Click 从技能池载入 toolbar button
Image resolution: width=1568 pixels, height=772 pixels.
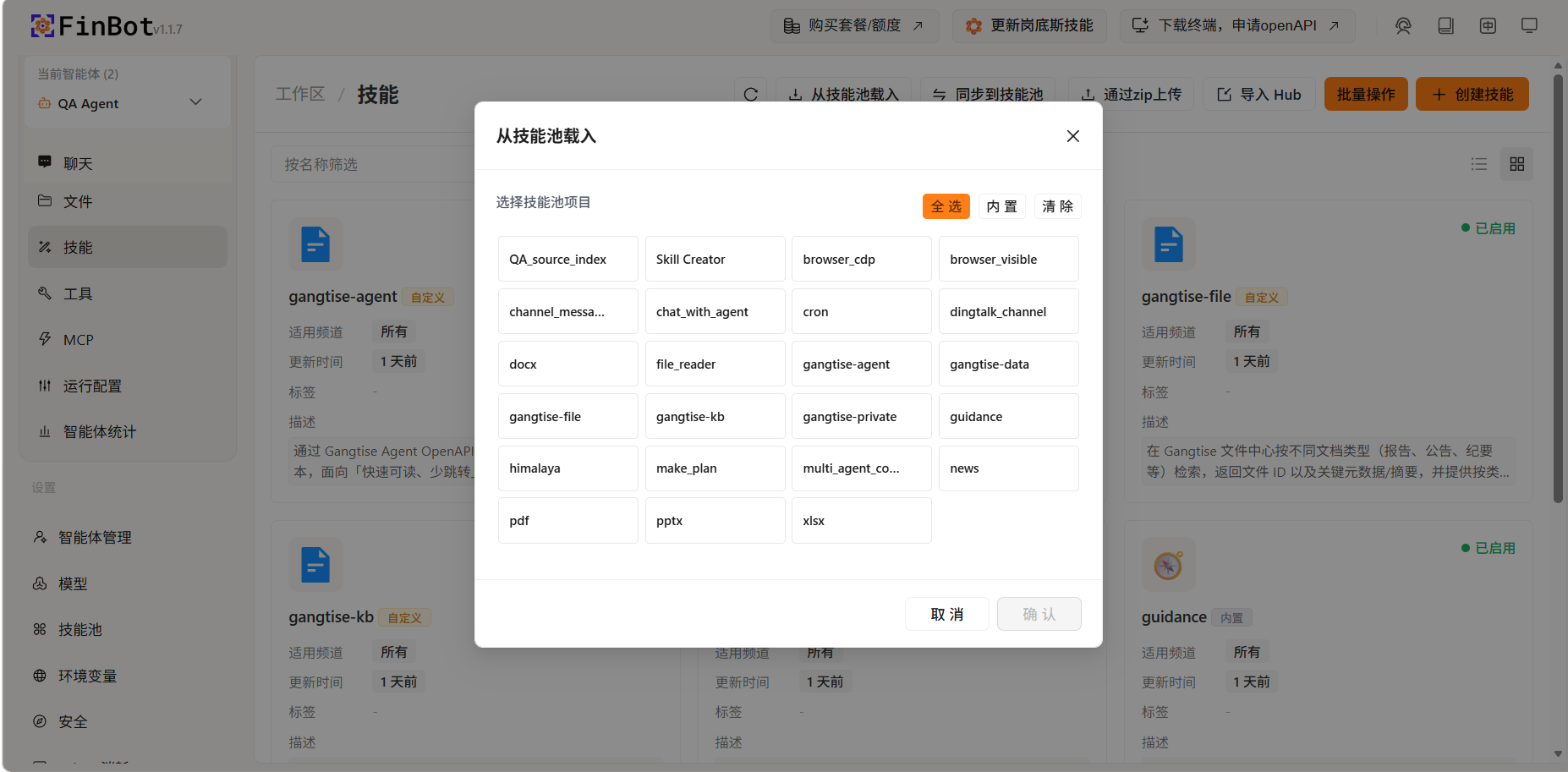[844, 94]
